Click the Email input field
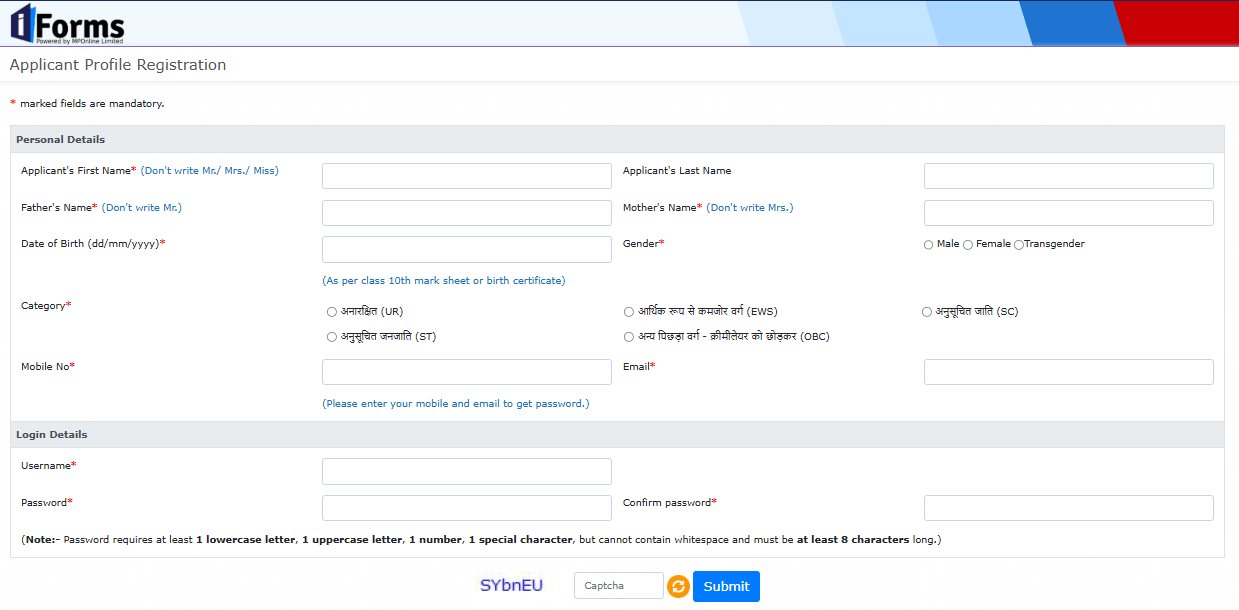Viewport: 1239px width, 610px height. point(1068,372)
